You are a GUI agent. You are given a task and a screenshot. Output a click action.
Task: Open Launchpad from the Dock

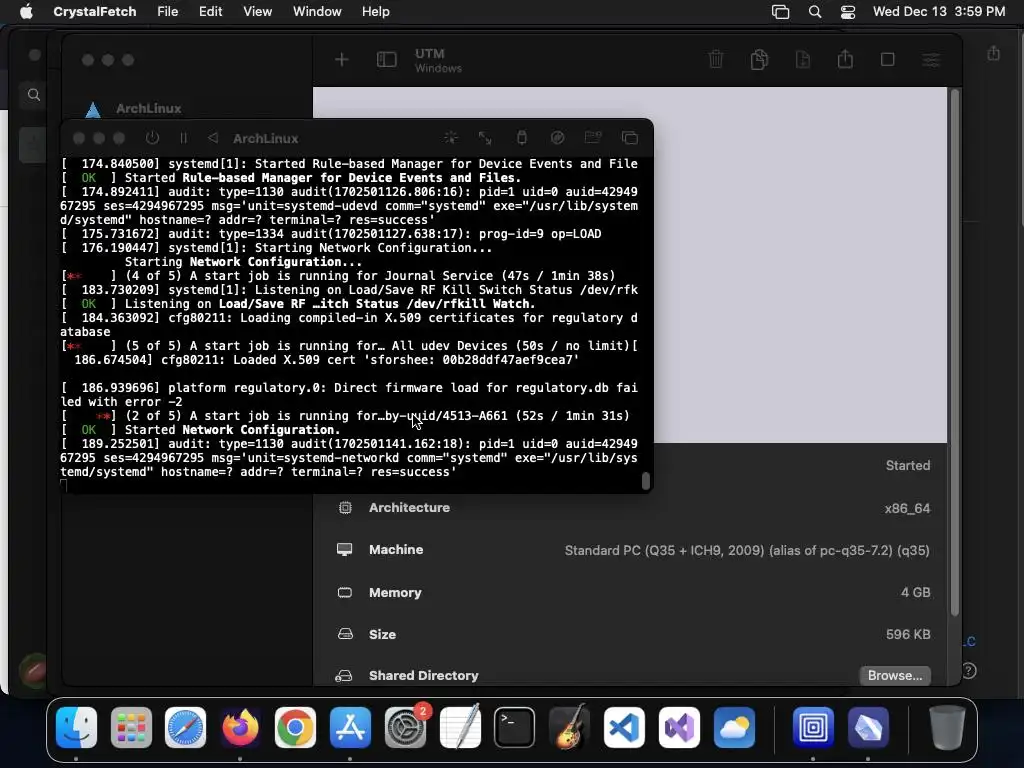click(131, 727)
